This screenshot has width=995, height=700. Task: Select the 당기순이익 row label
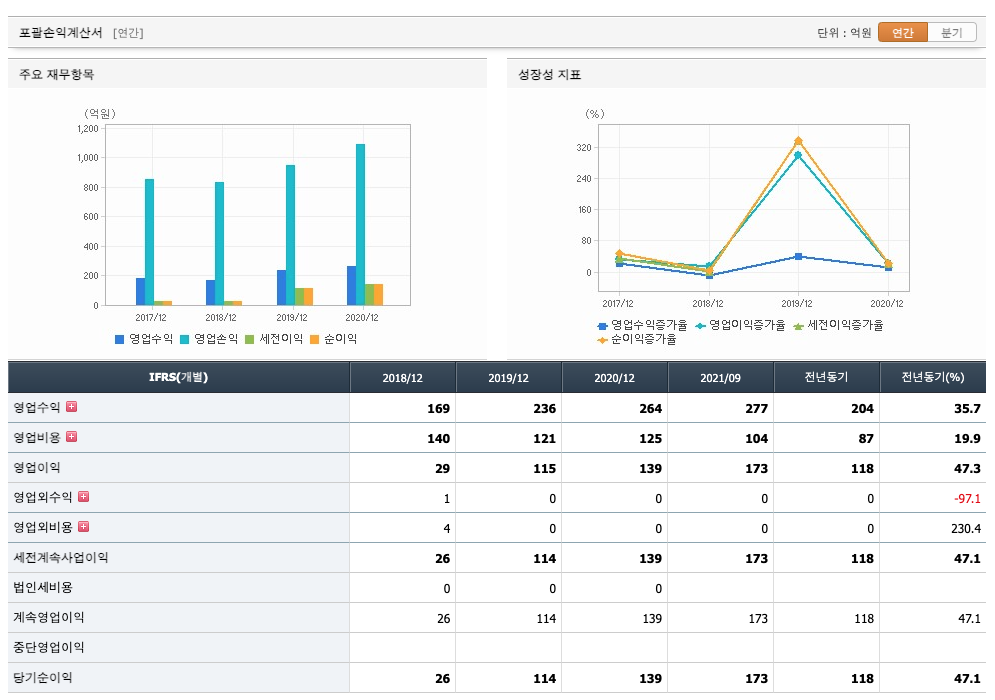coord(43,678)
